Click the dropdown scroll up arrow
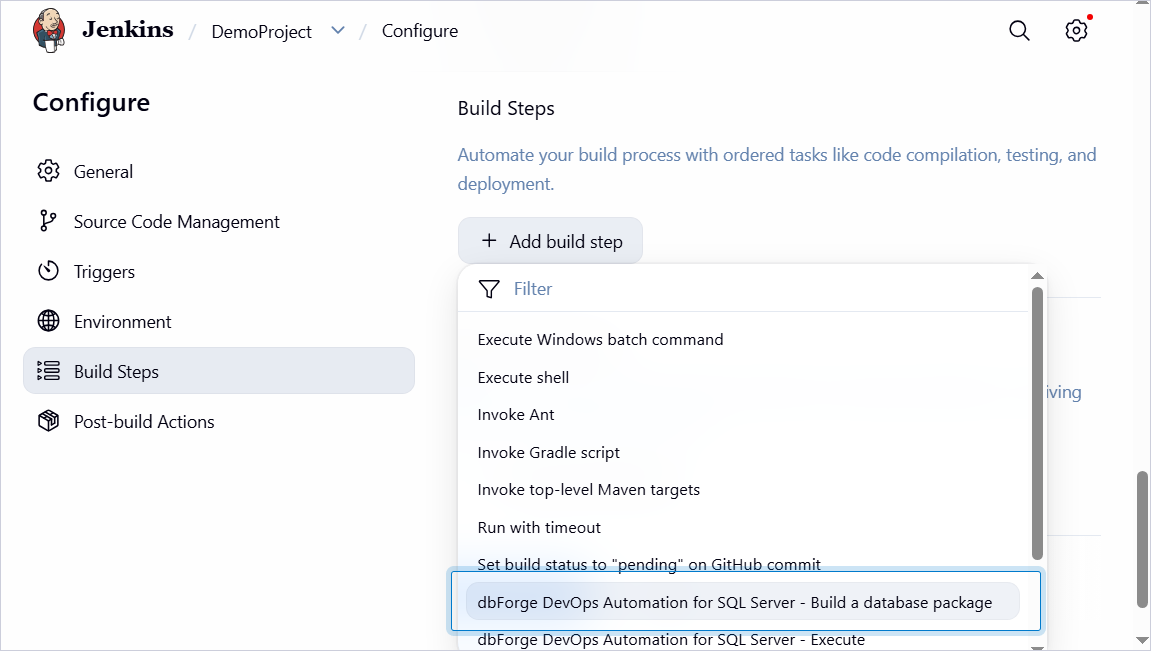The image size is (1151, 651). pos(1037,276)
